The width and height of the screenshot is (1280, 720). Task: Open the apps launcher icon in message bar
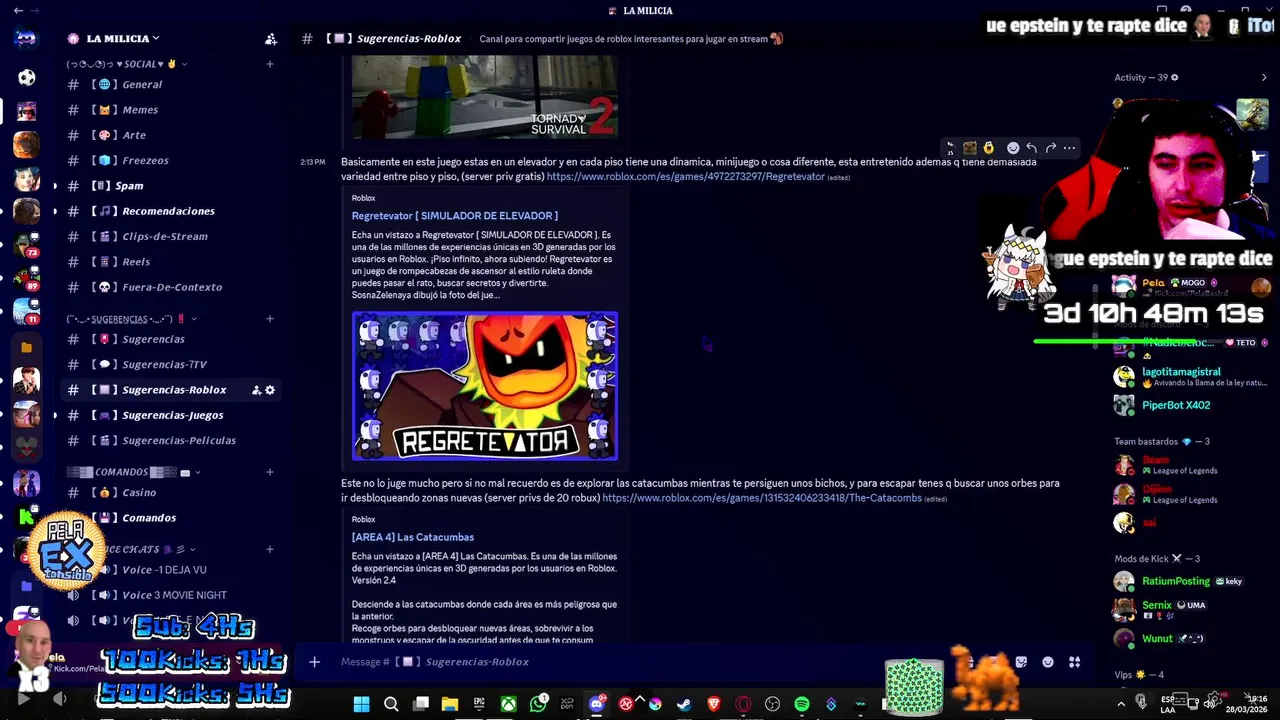(x=1074, y=661)
